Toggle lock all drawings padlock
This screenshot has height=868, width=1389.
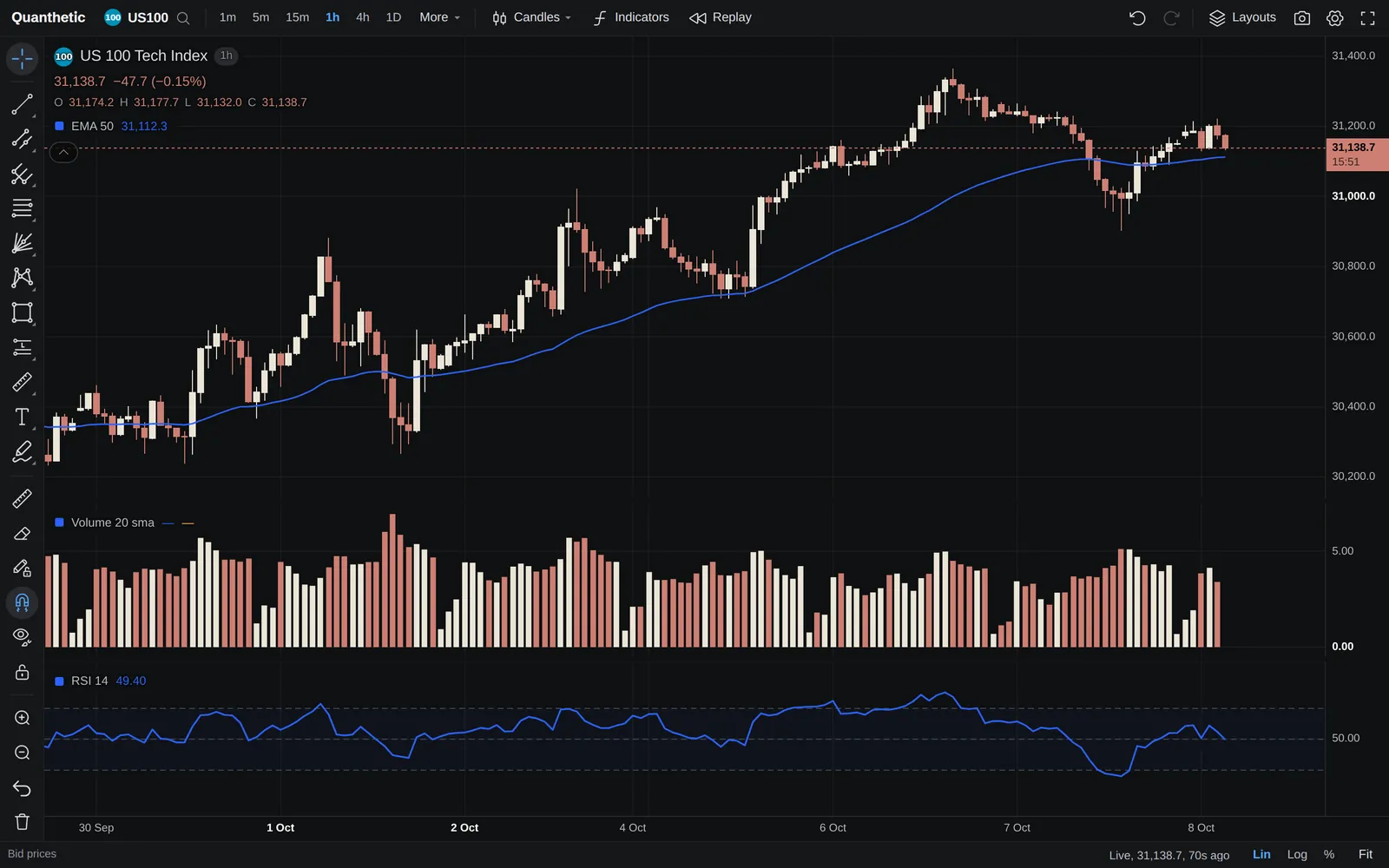[22, 672]
